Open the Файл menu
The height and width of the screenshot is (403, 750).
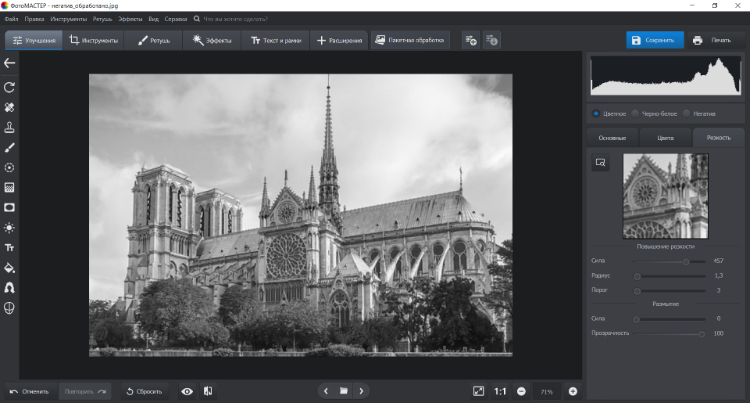10,19
